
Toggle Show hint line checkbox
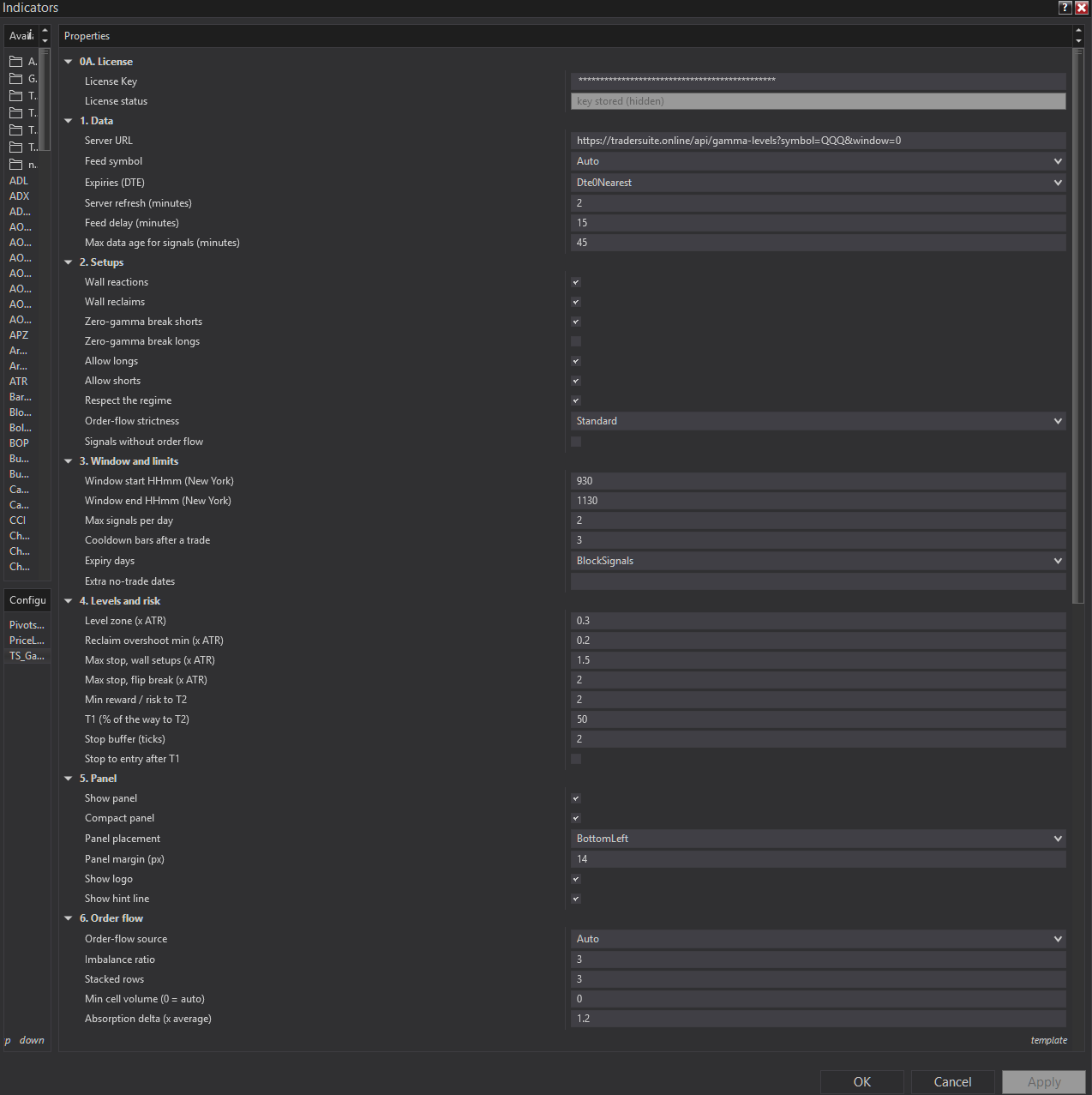pyautogui.click(x=576, y=899)
